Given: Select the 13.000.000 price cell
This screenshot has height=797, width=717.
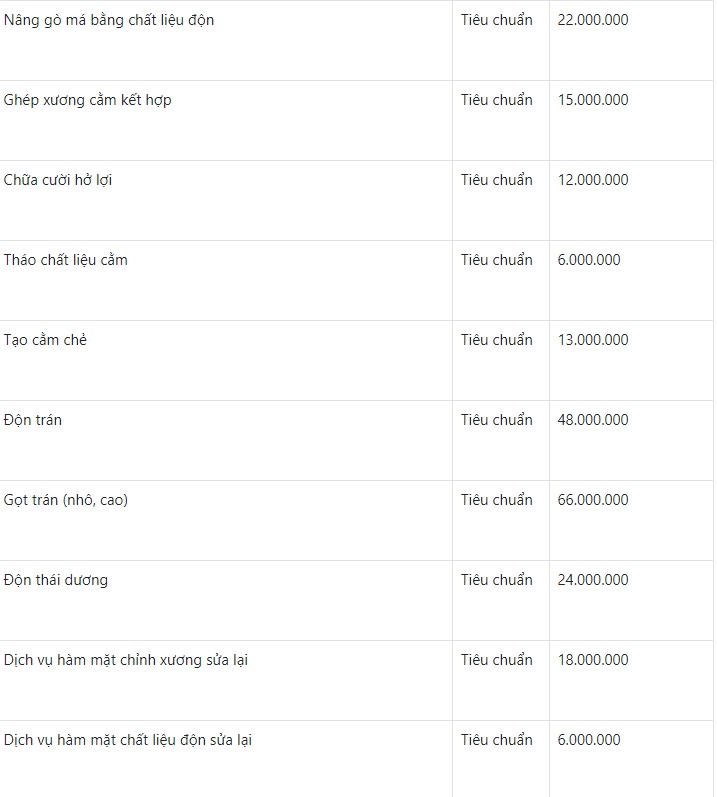Looking at the screenshot, I should (x=593, y=340).
